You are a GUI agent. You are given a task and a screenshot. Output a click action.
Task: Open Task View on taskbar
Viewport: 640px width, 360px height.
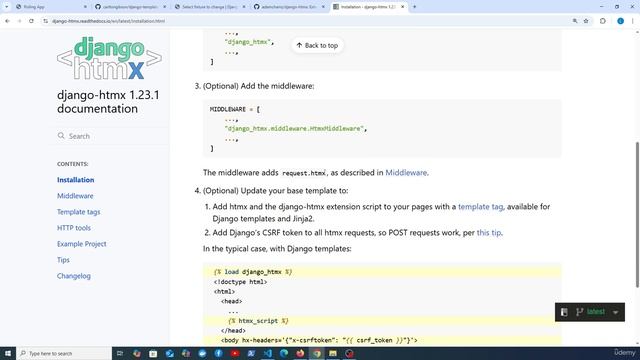pyautogui.click(x=120, y=353)
